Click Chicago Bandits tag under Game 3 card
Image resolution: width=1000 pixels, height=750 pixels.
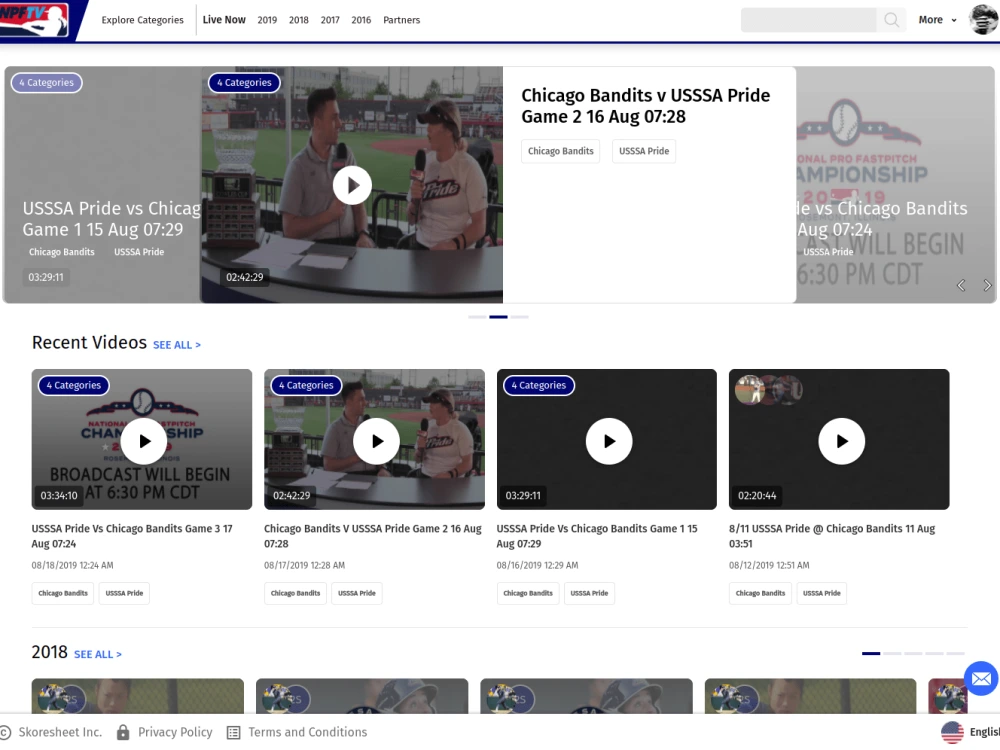[x=63, y=593]
